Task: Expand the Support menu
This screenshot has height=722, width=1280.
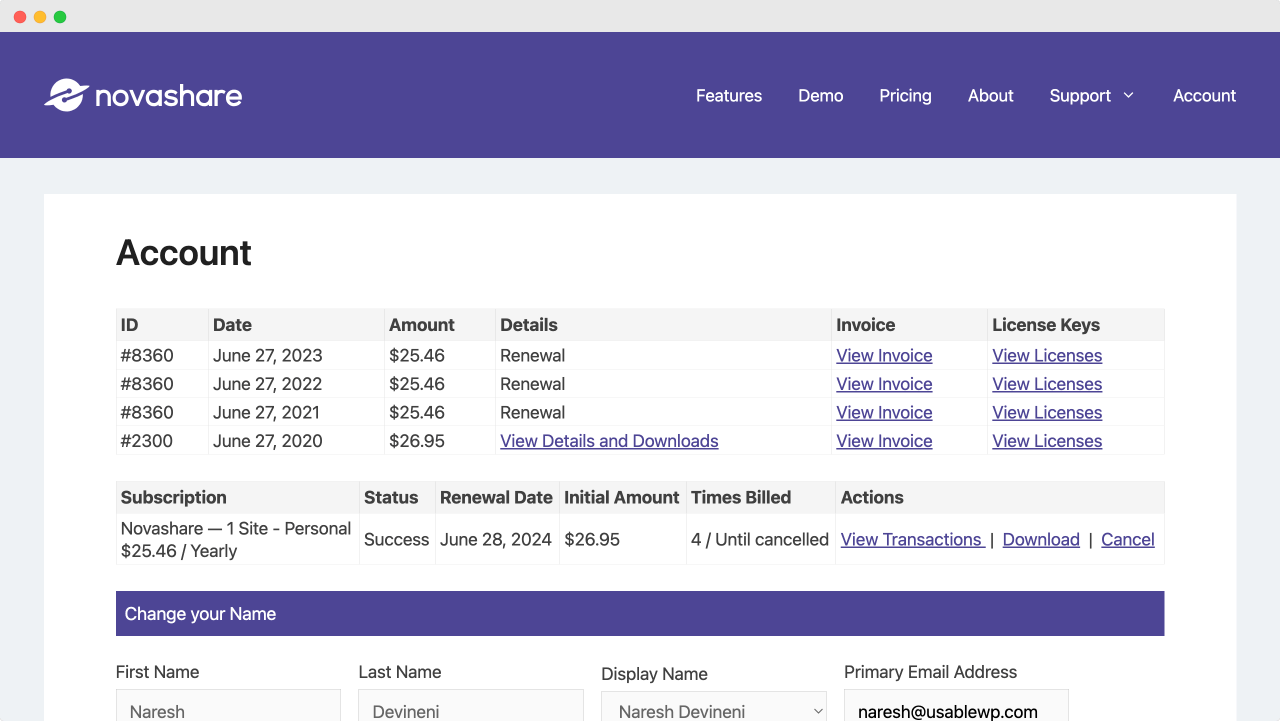Action: [1092, 96]
